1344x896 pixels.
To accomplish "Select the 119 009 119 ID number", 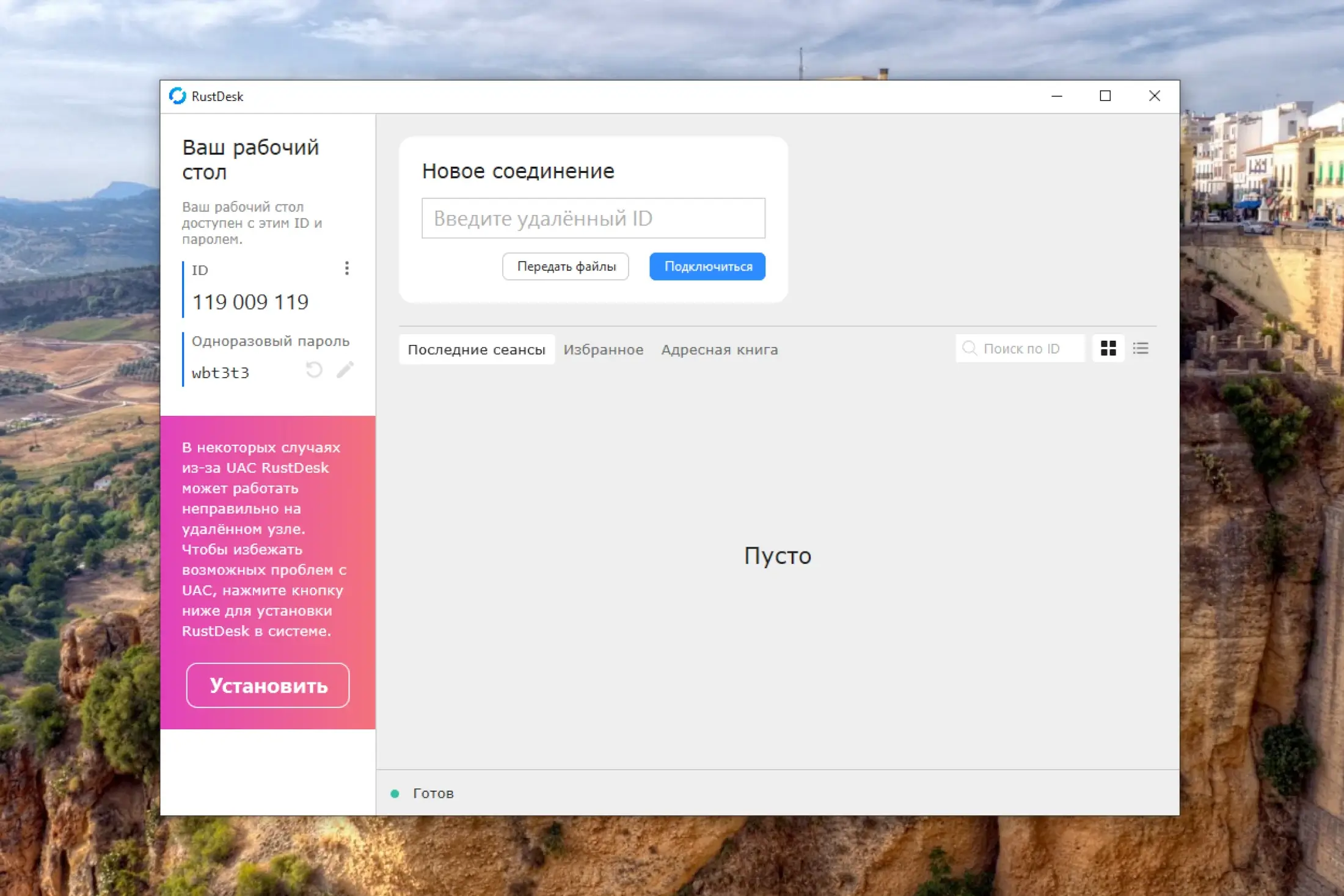I will pyautogui.click(x=250, y=302).
